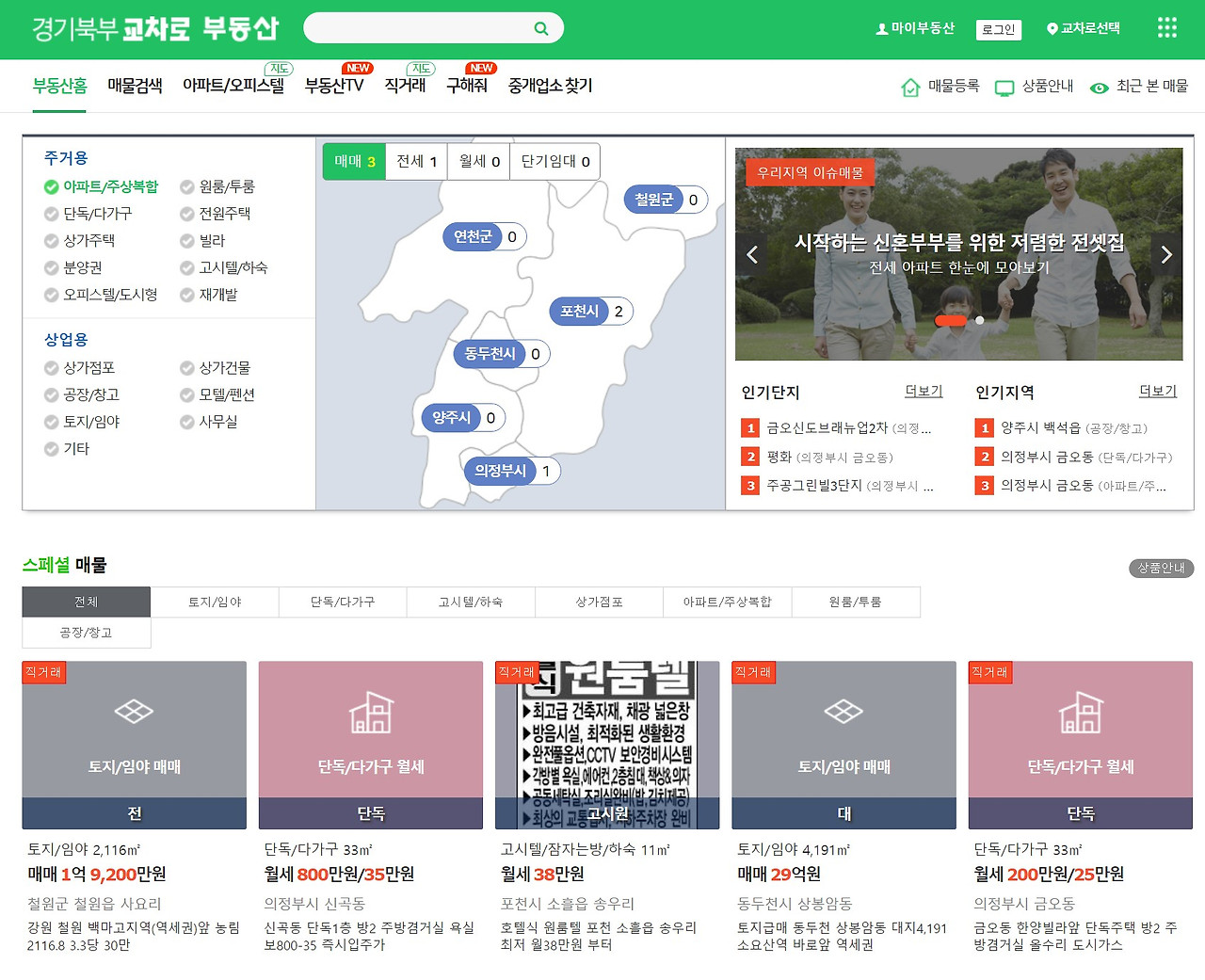Select 상가점포 commercial type
The height and width of the screenshot is (980, 1205).
(79, 368)
